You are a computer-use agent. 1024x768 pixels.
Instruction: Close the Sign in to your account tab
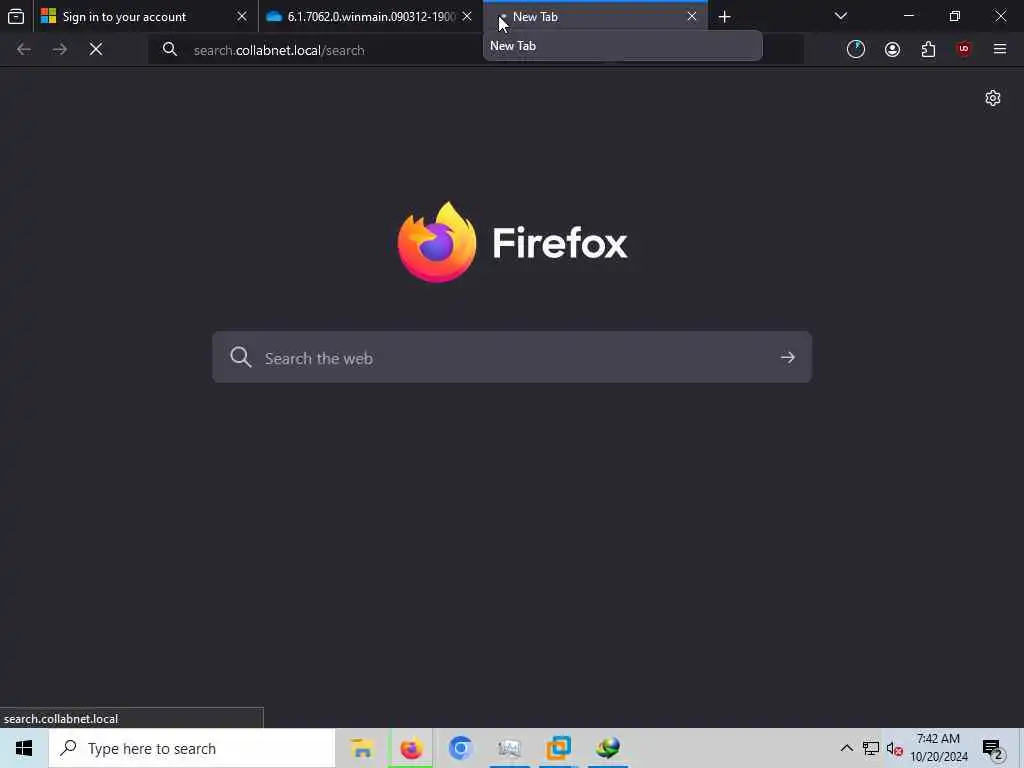[242, 16]
